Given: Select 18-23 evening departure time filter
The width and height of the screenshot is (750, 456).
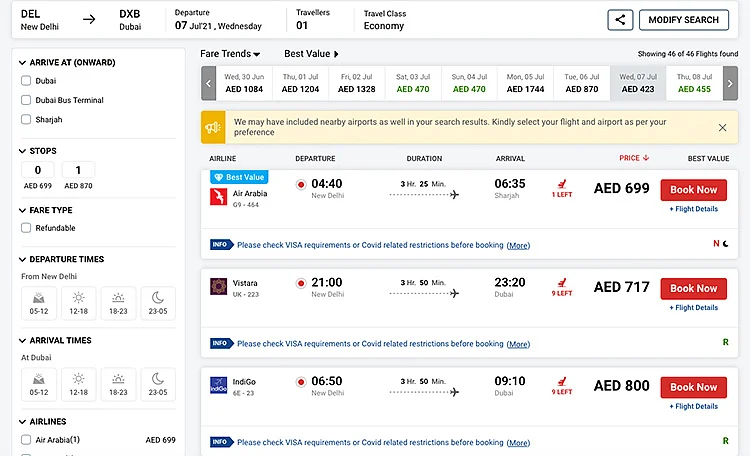Looking at the screenshot, I should click(x=118, y=303).
